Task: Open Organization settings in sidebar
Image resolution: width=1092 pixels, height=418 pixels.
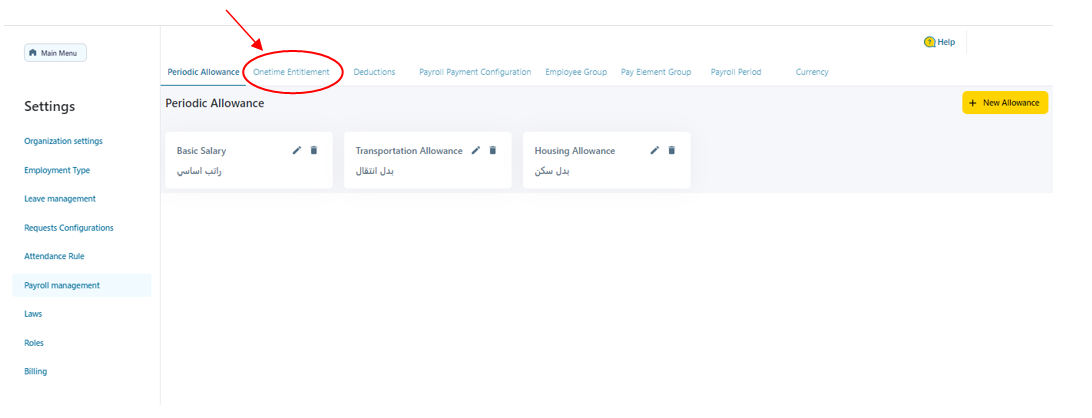Action: pos(63,141)
